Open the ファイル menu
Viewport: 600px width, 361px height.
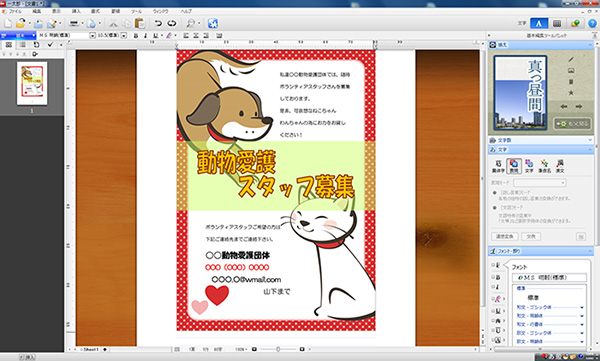15,11
